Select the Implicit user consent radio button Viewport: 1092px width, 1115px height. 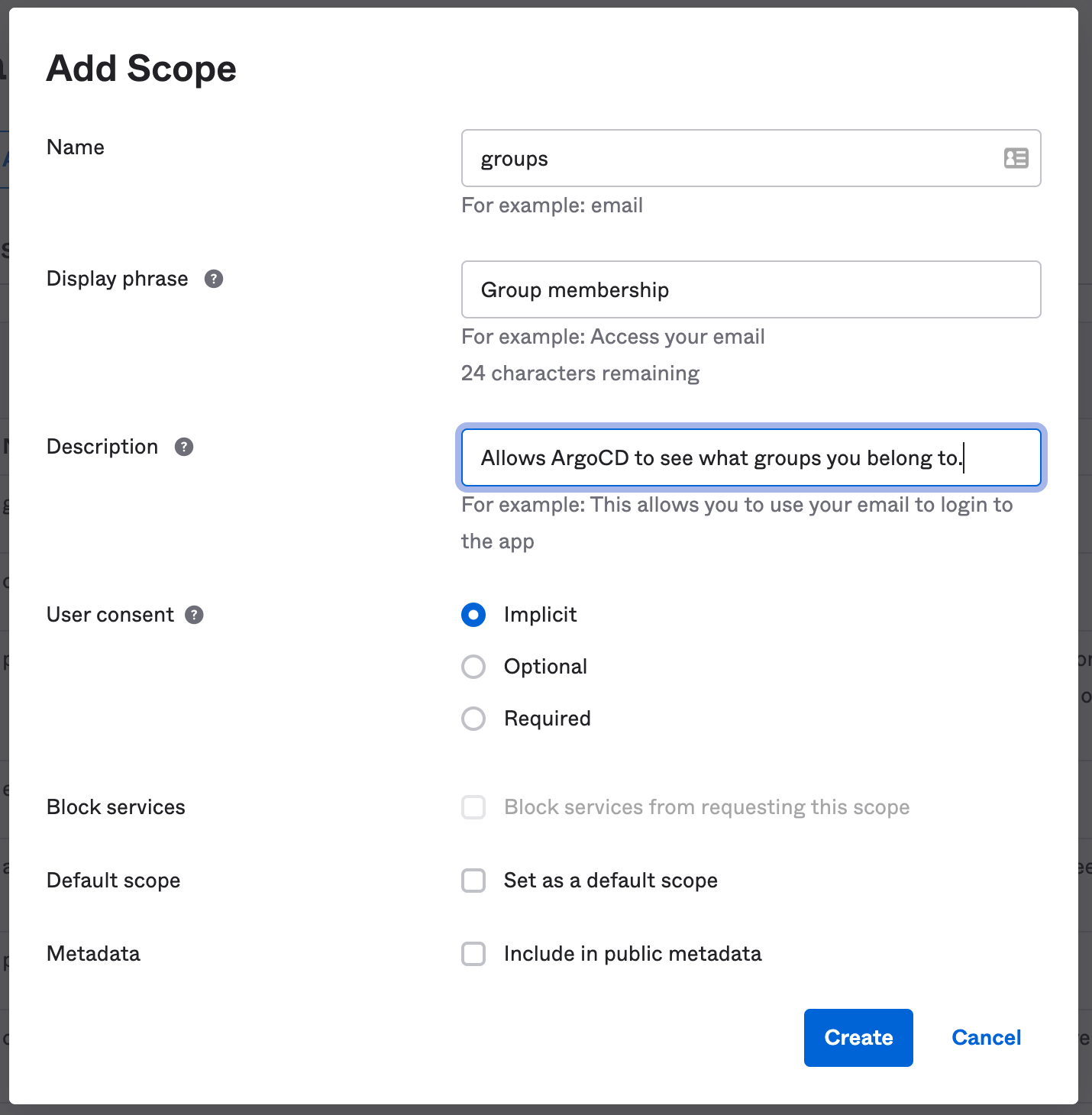point(473,615)
